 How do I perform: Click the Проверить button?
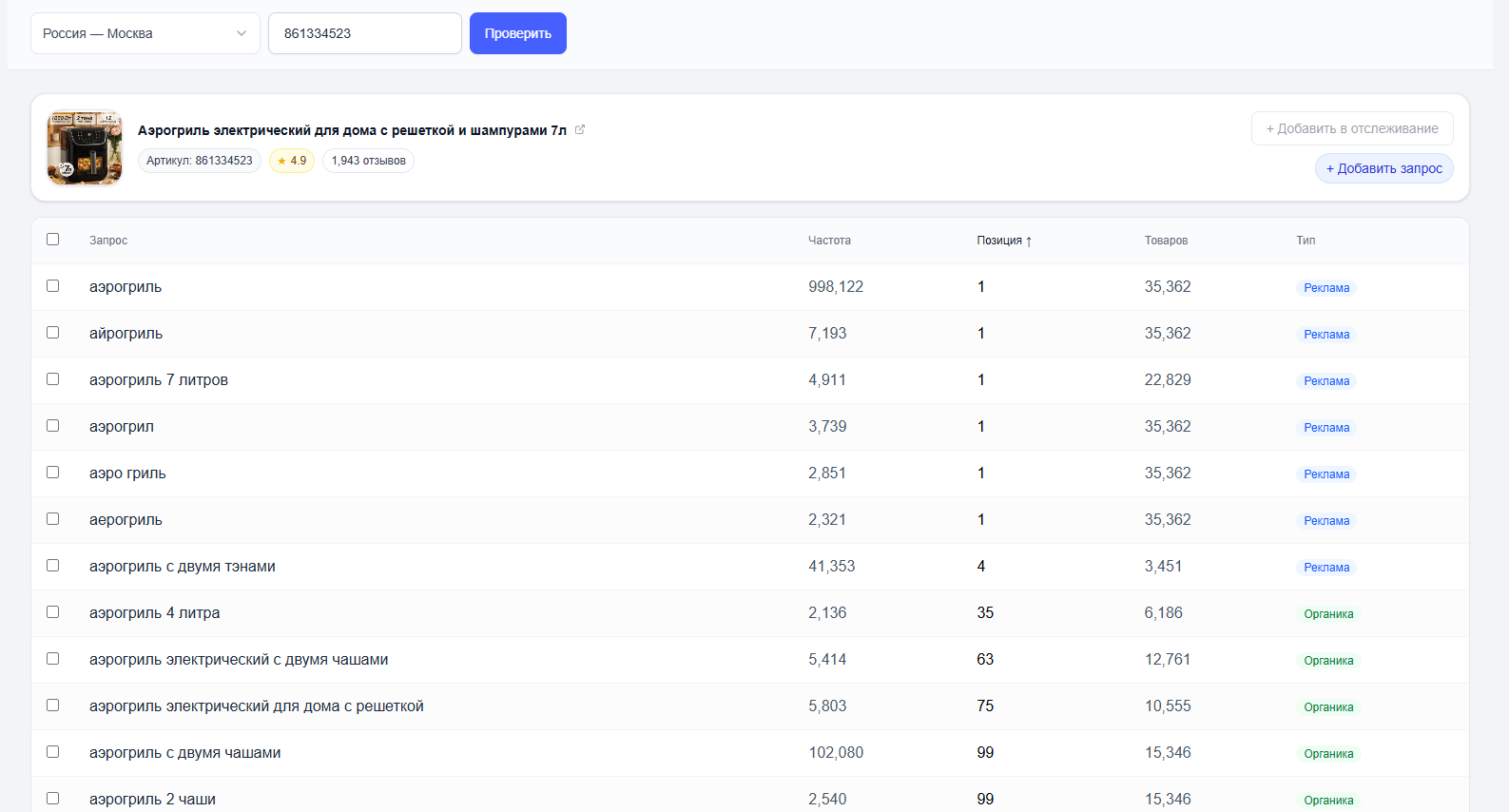pyautogui.click(x=518, y=33)
